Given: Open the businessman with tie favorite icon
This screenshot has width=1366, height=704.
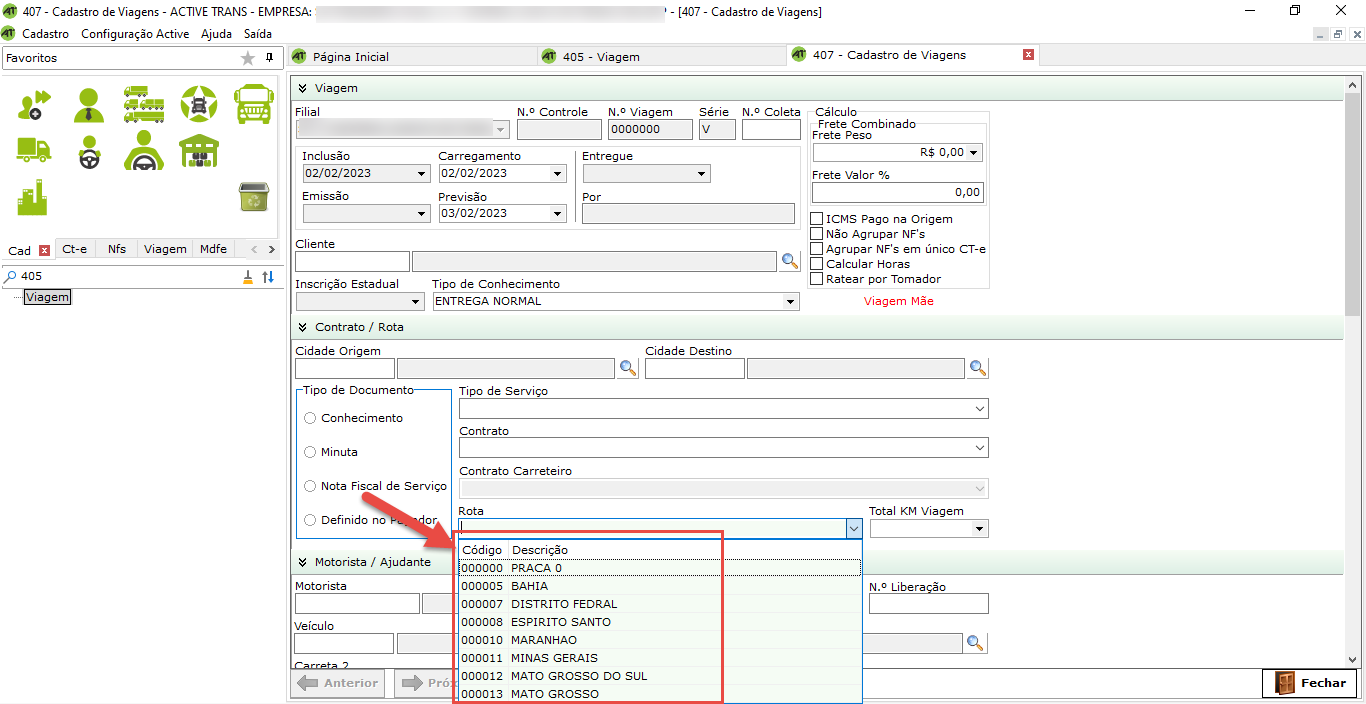Looking at the screenshot, I should [88, 104].
